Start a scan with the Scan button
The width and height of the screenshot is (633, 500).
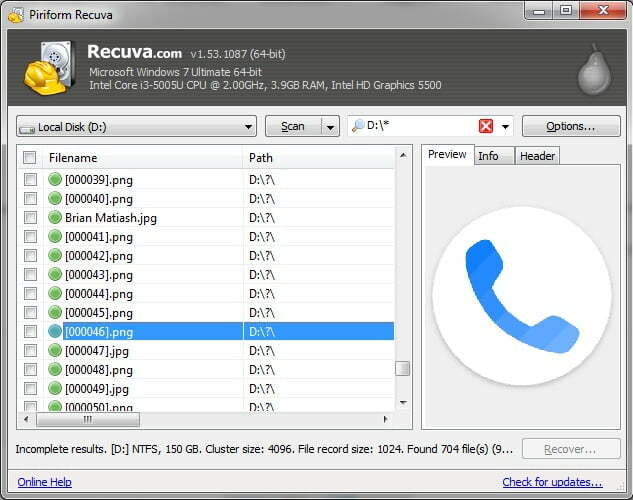[293, 127]
